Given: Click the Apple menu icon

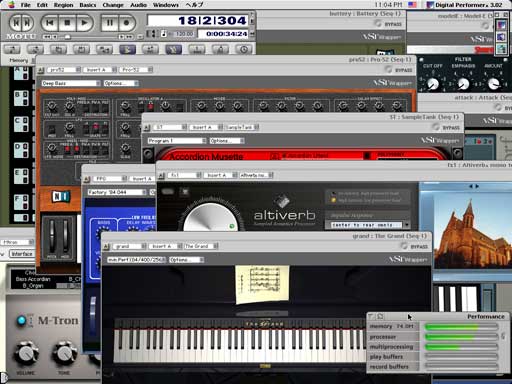Looking at the screenshot, I should (11, 4).
